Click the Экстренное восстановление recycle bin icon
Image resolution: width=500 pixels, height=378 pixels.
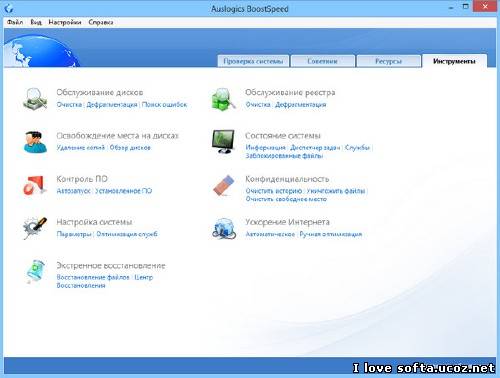click(x=35, y=271)
